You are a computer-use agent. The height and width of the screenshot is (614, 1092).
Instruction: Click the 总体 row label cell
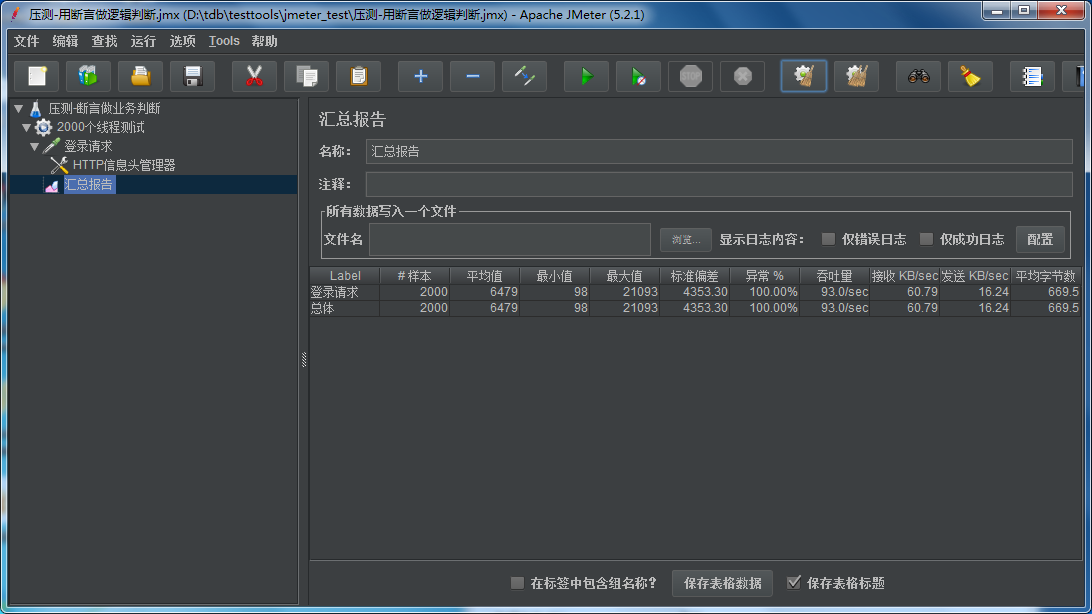click(x=345, y=308)
